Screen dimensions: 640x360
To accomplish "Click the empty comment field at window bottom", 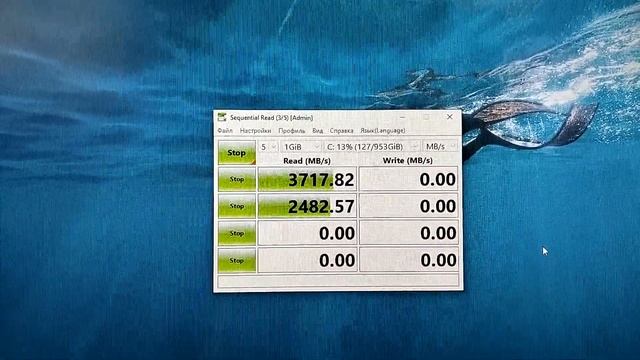I will [338, 281].
